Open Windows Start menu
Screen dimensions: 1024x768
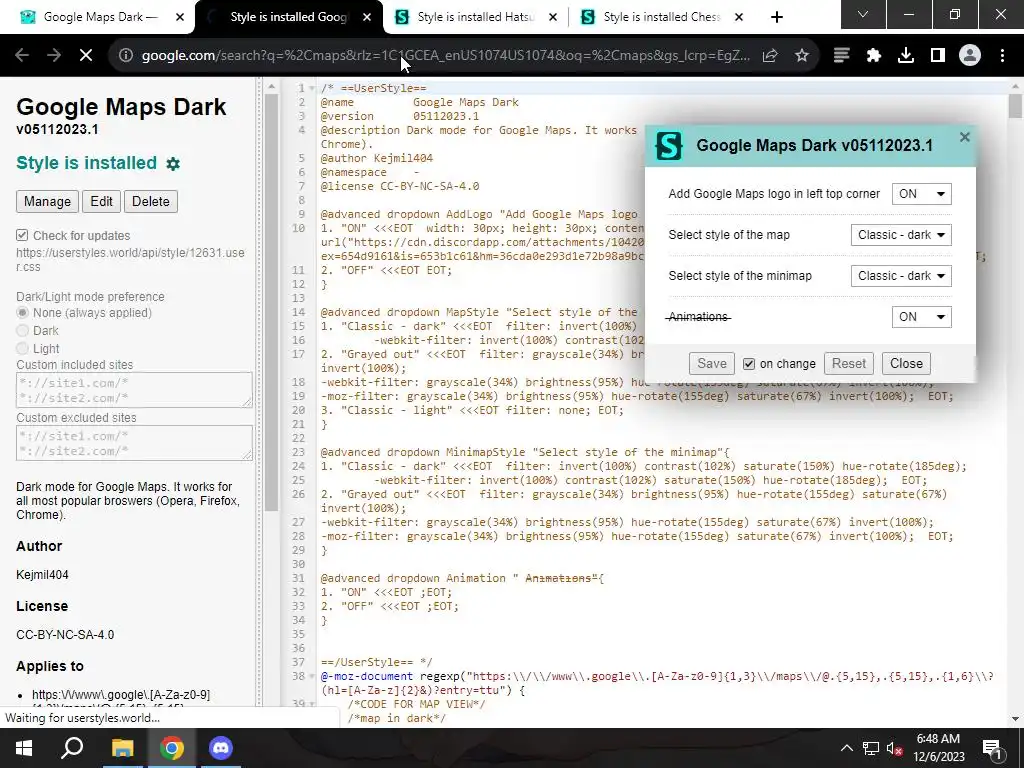tap(24, 748)
